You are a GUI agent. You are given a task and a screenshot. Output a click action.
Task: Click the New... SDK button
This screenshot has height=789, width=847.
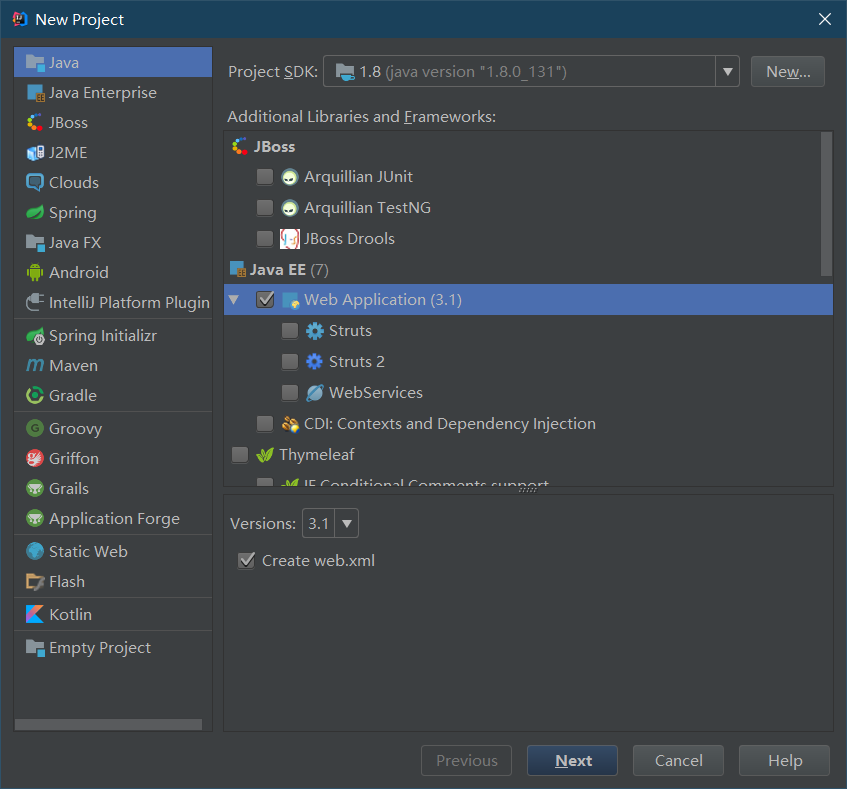click(x=788, y=71)
